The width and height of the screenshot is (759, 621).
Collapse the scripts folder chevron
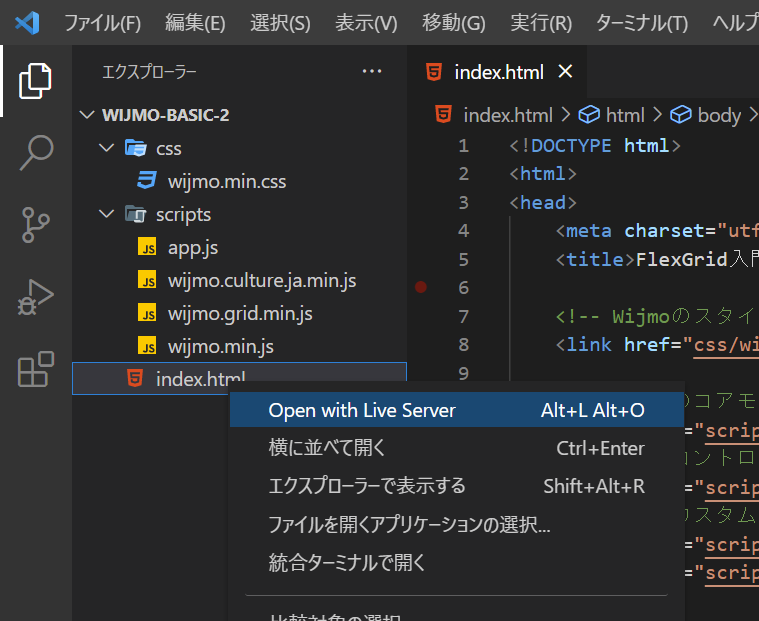click(x=106, y=214)
